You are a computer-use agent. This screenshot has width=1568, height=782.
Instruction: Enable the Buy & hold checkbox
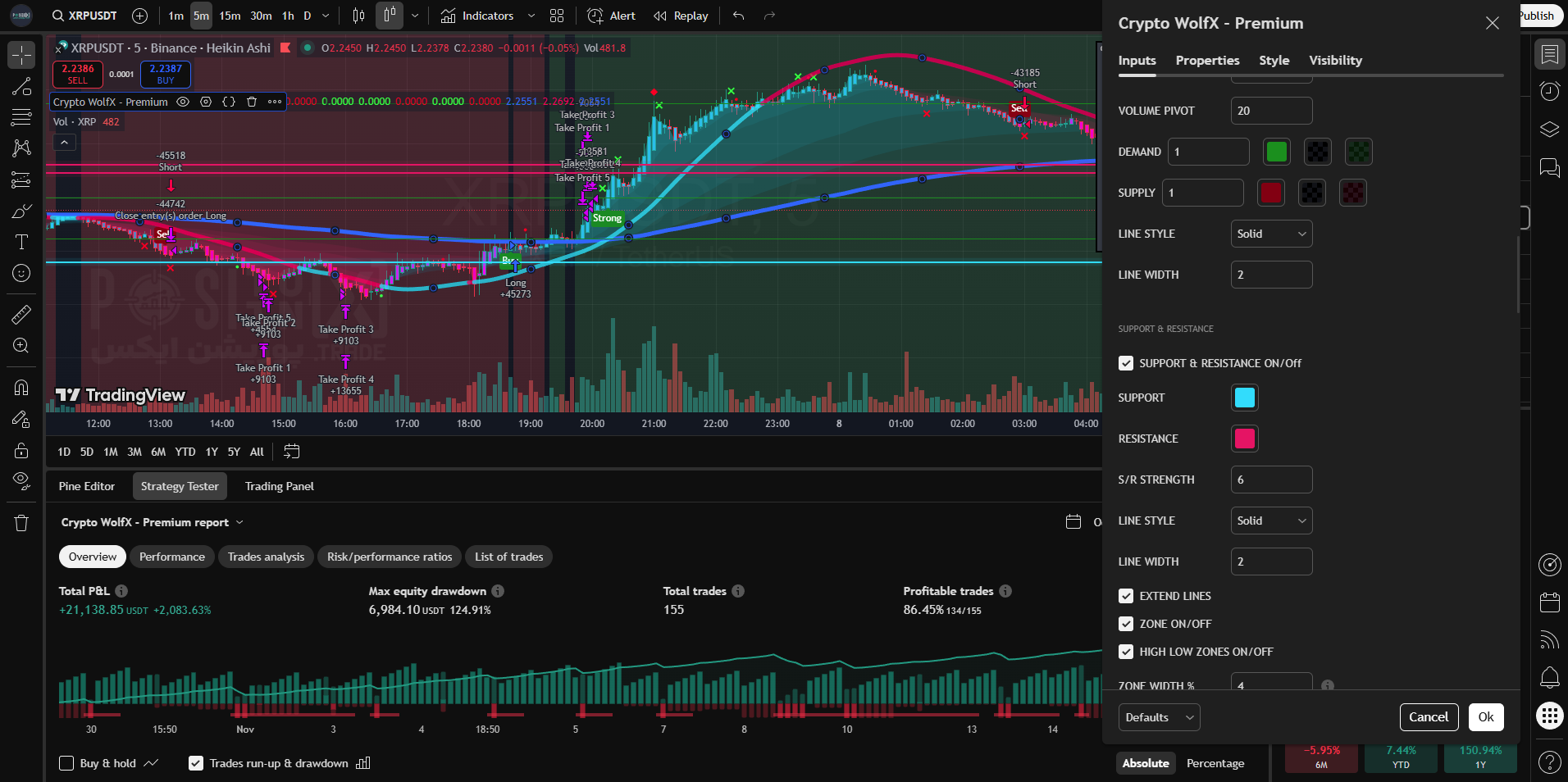pyautogui.click(x=66, y=763)
